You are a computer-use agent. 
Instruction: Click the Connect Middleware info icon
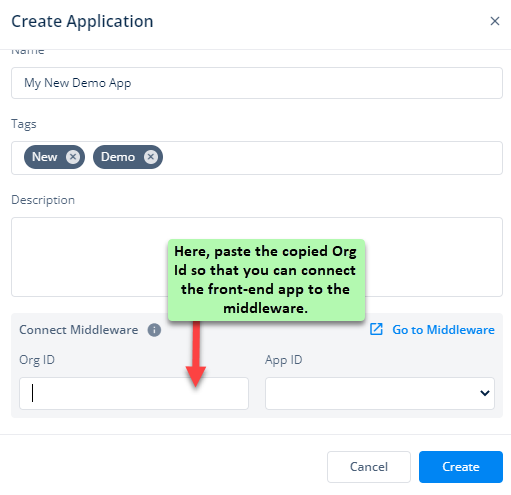coord(154,330)
